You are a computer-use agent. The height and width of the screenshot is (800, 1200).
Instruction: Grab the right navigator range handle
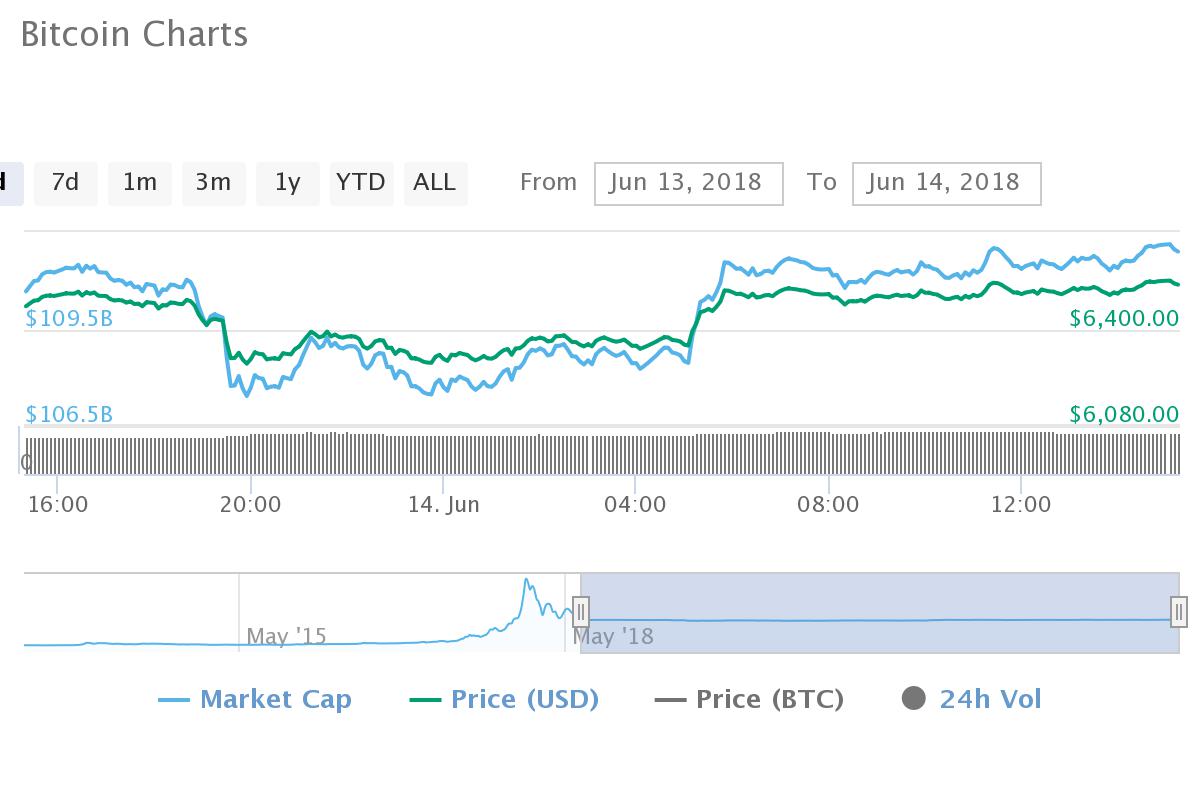pos(1180,611)
